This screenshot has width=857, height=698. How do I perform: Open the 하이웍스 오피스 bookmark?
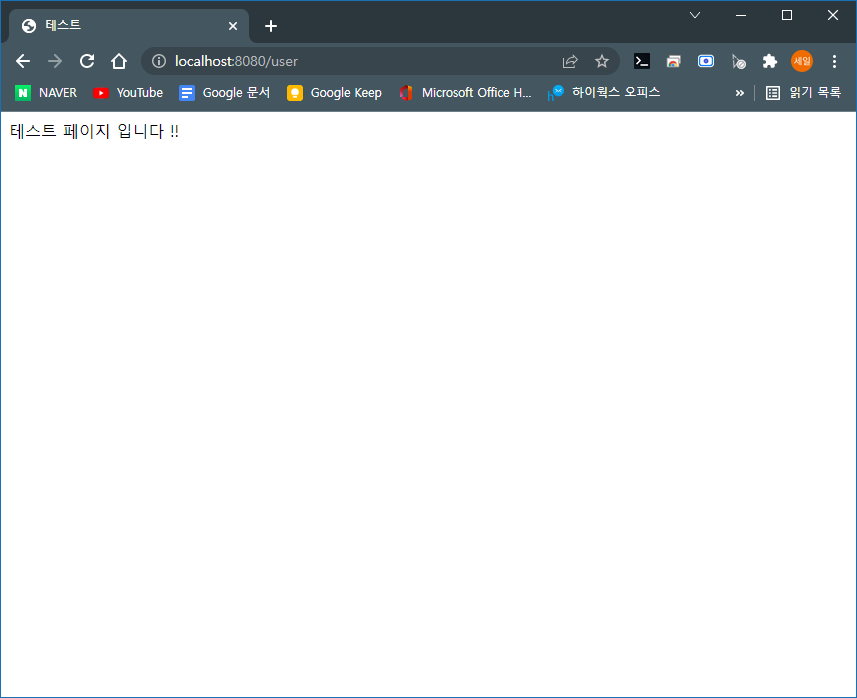[x=604, y=93]
